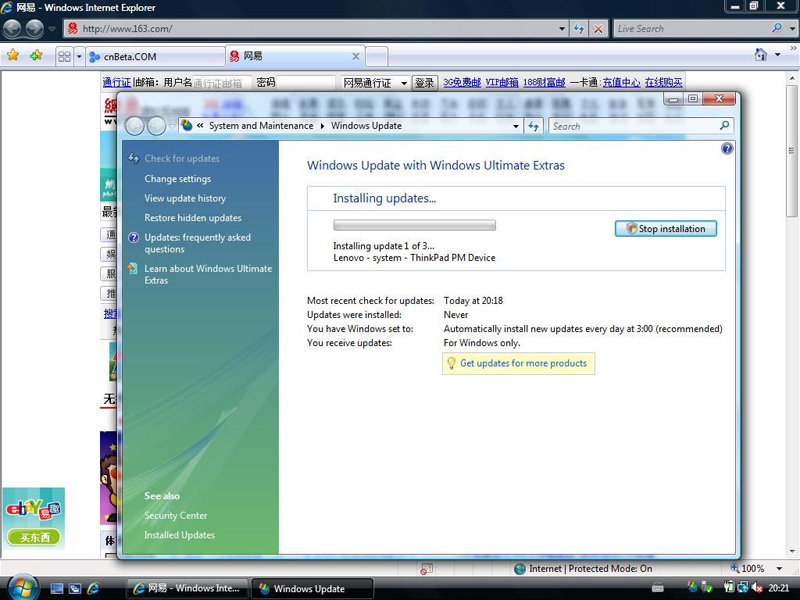Expand Windows Update address bar dropdown

click(516, 126)
